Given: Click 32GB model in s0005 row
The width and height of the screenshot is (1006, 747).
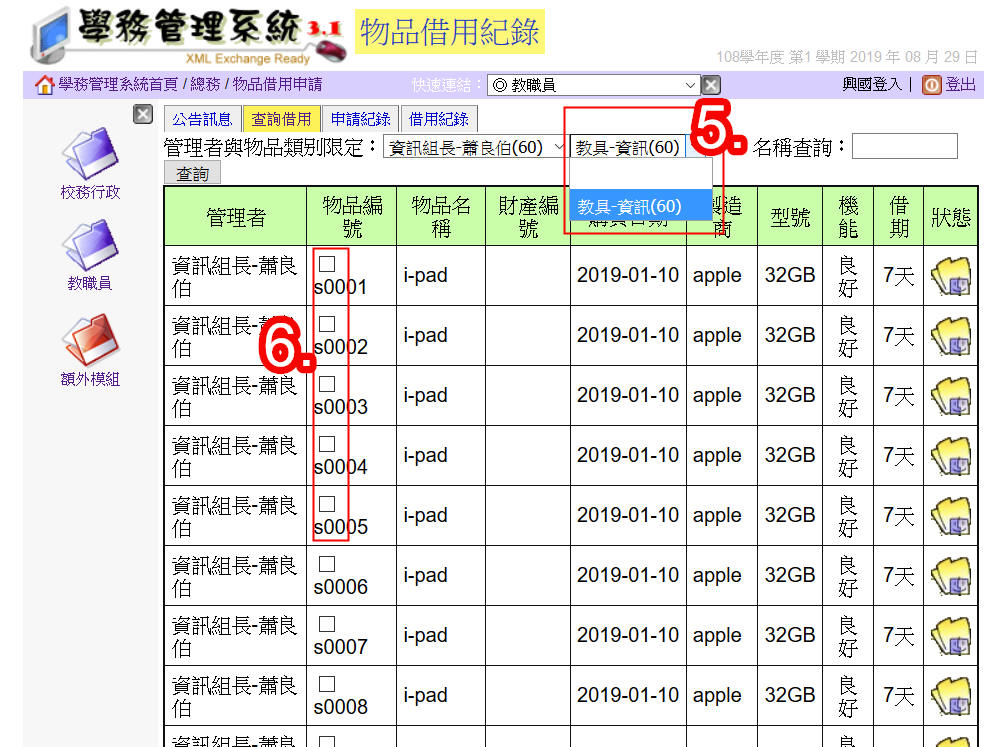Looking at the screenshot, I should [790, 515].
